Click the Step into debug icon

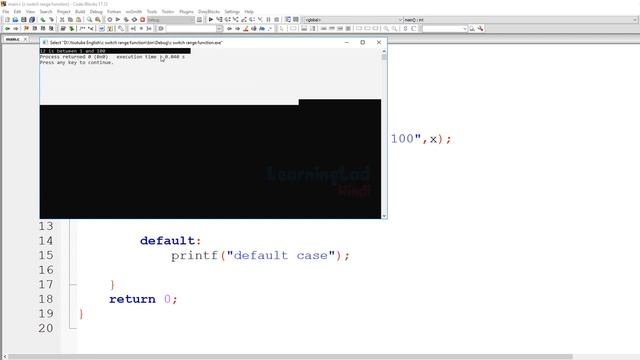point(236,20)
